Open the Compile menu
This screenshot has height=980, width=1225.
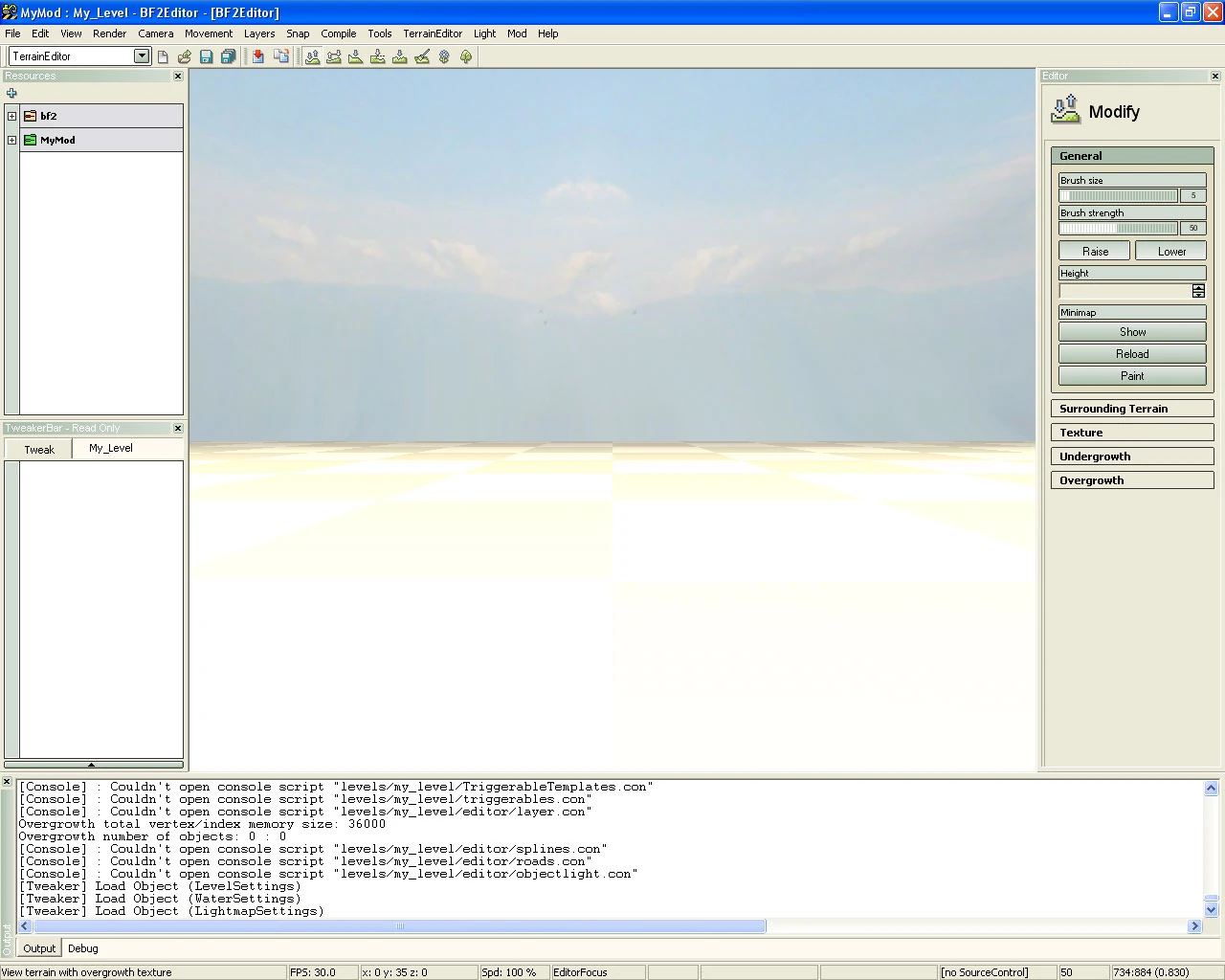click(339, 33)
